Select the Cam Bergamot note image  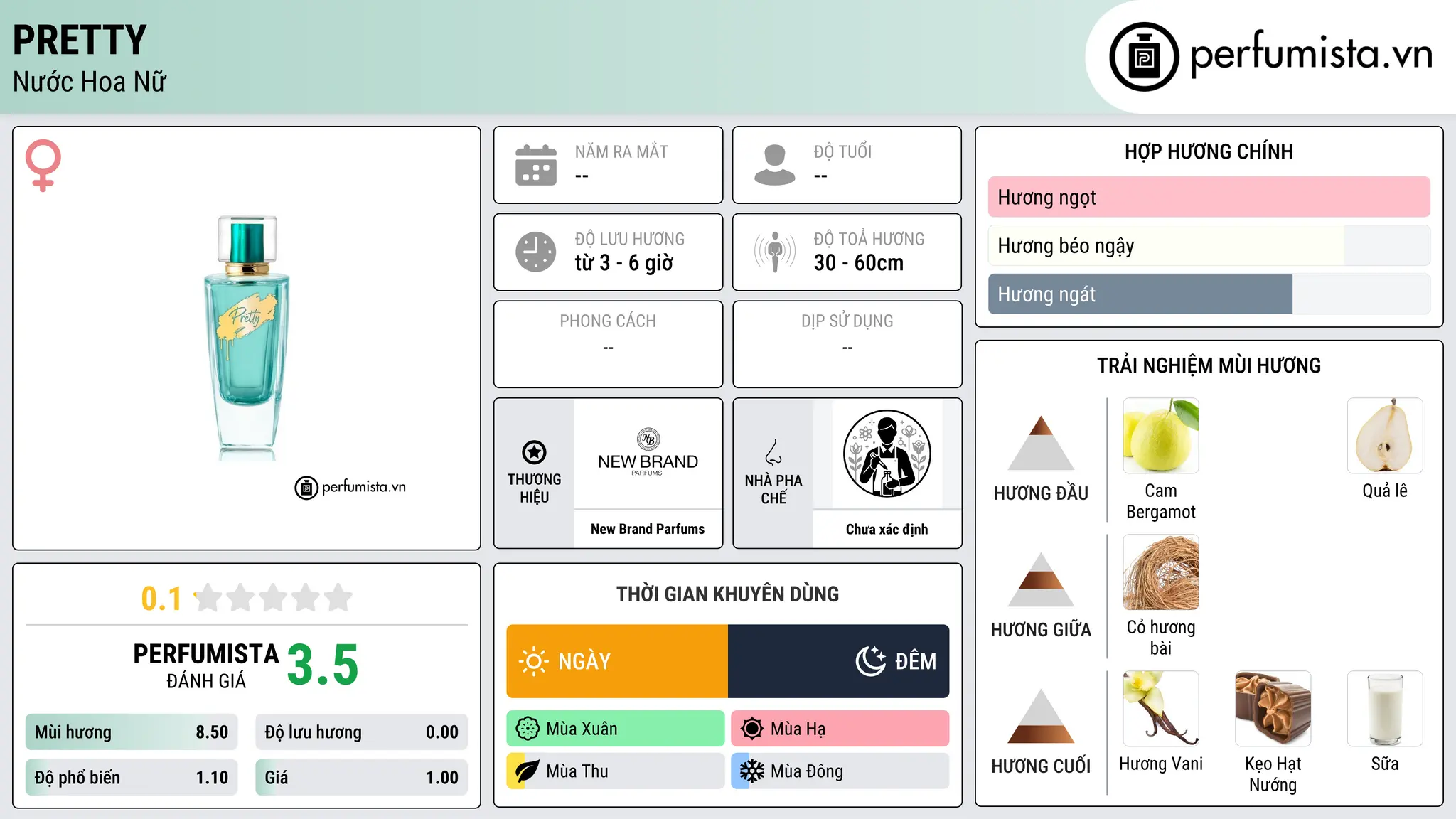[1161, 436]
